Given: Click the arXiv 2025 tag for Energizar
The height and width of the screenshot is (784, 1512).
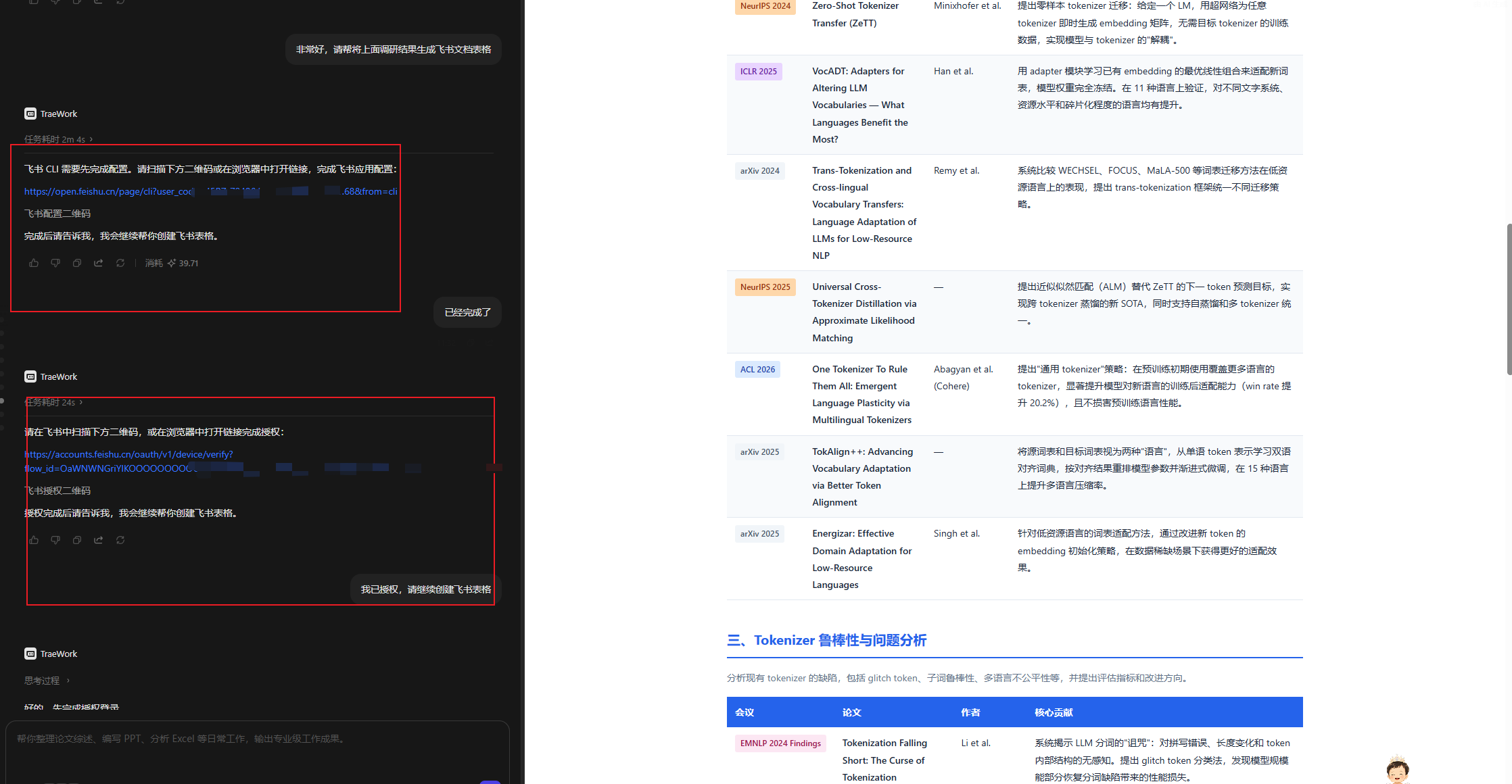Looking at the screenshot, I should pyautogui.click(x=759, y=534).
